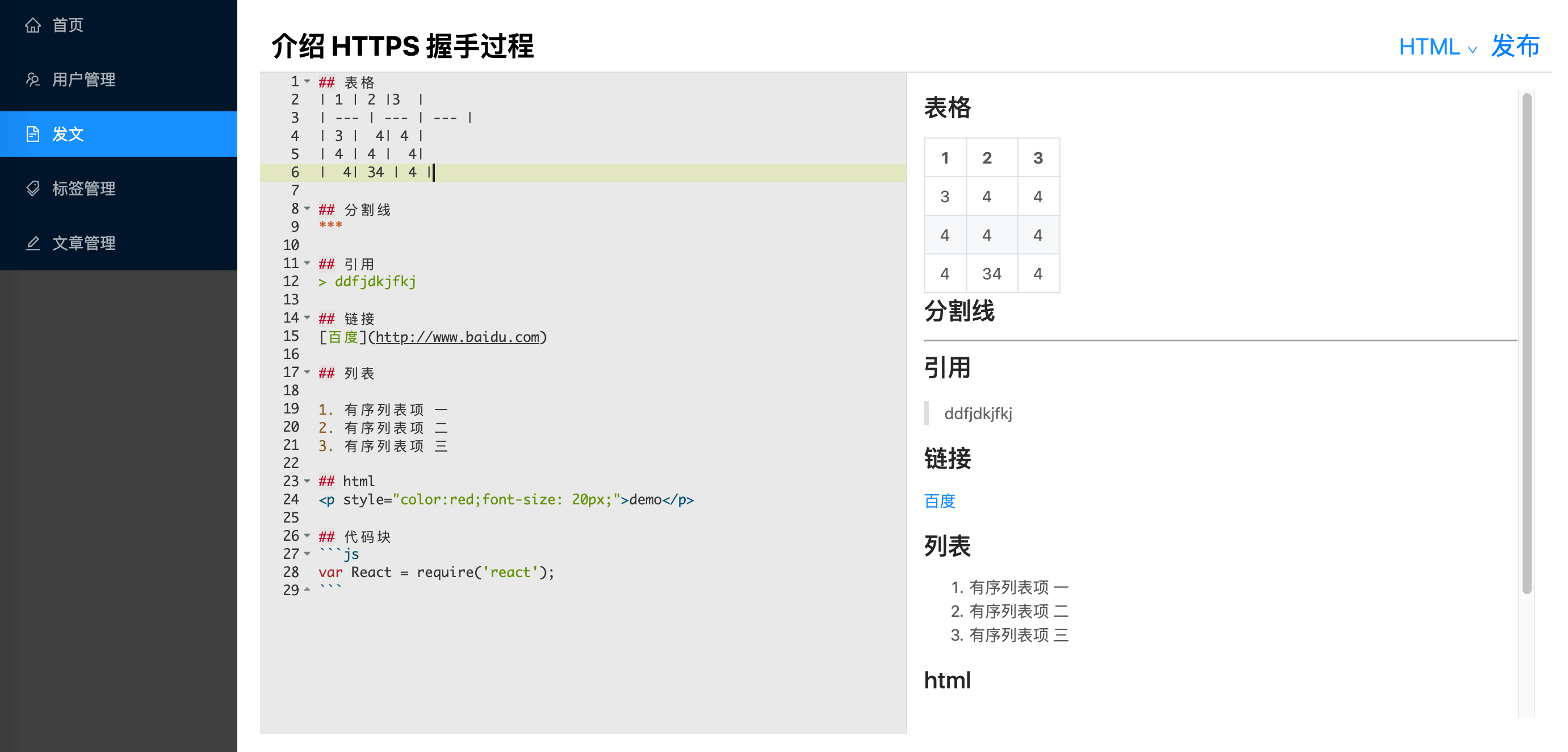Collapse the 表格 heading fold arrow at line 1

click(x=307, y=82)
